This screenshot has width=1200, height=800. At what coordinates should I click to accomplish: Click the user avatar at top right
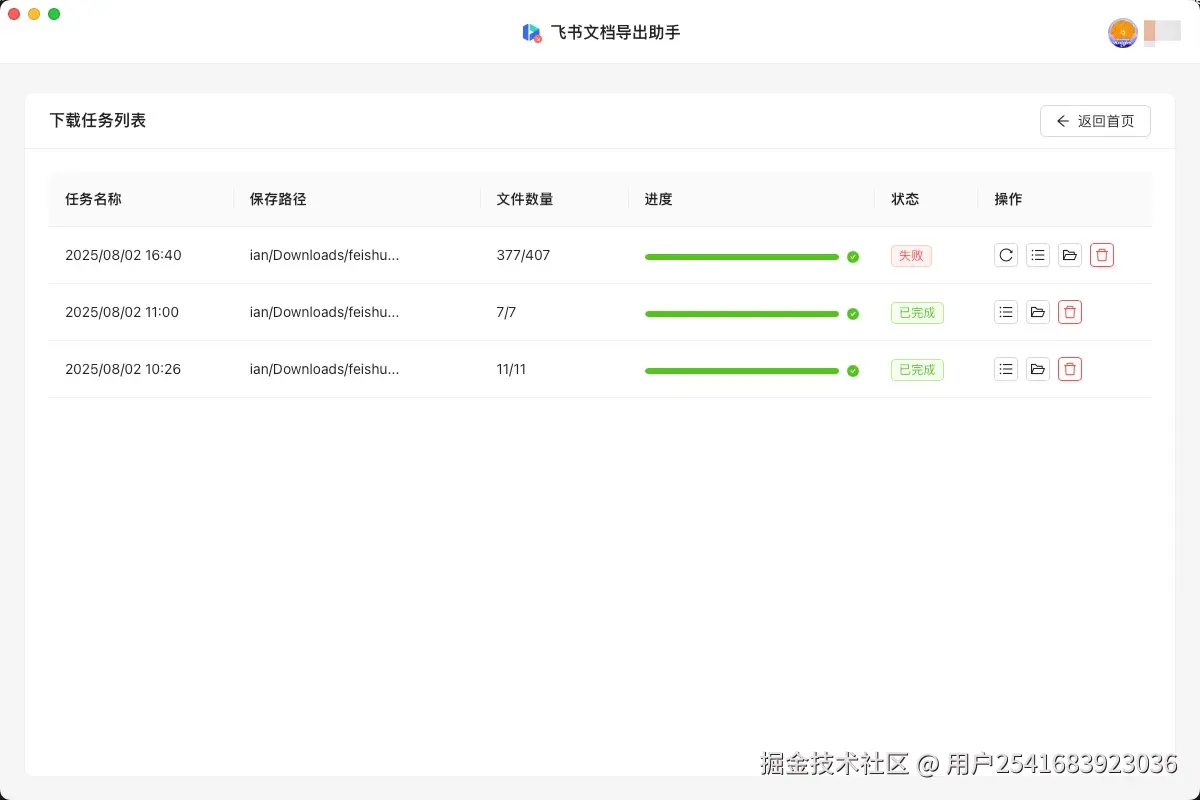pyautogui.click(x=1122, y=32)
